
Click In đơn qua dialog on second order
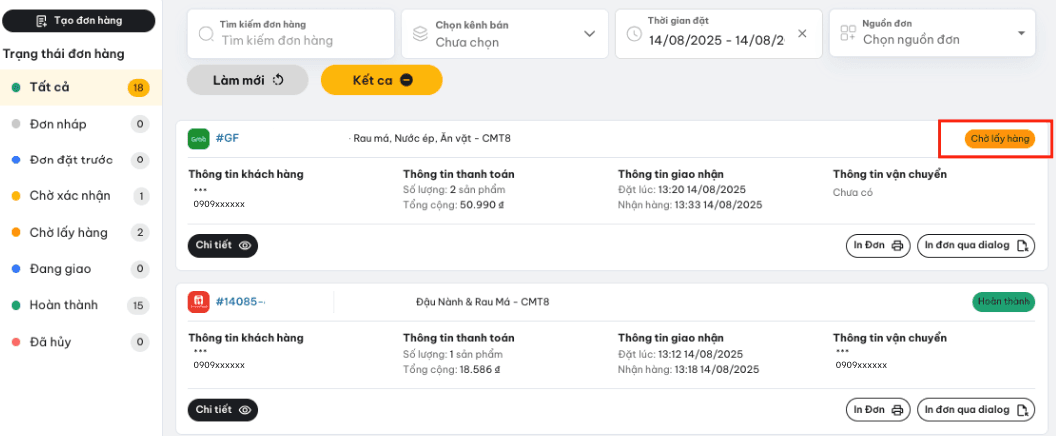976,410
